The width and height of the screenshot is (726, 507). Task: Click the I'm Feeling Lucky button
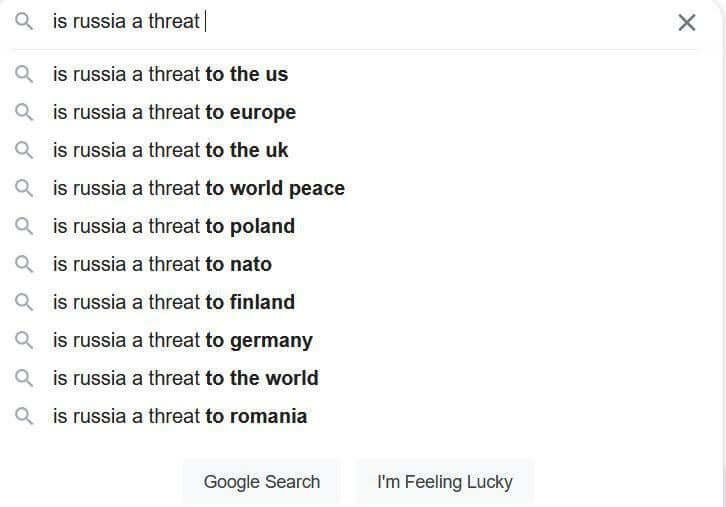tap(445, 482)
